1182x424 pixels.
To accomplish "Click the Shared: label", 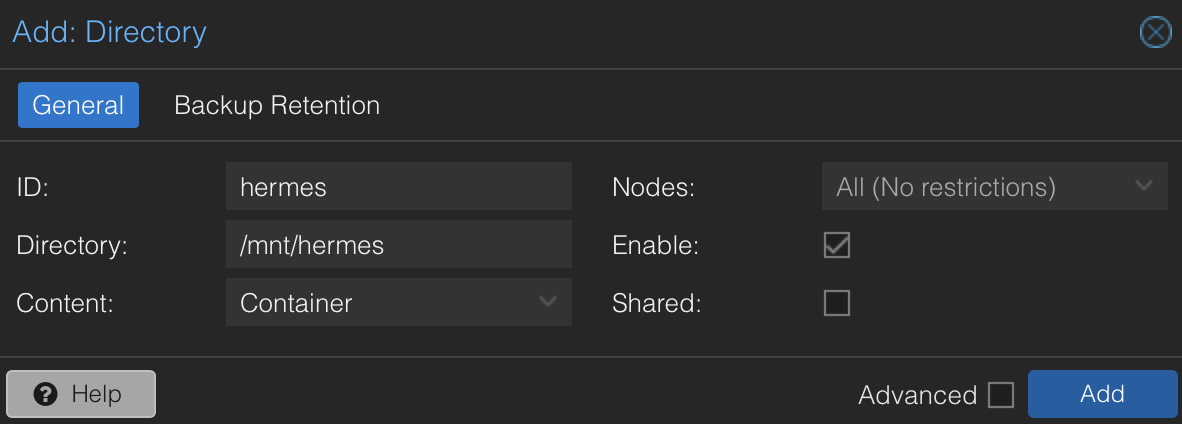I will pos(657,303).
